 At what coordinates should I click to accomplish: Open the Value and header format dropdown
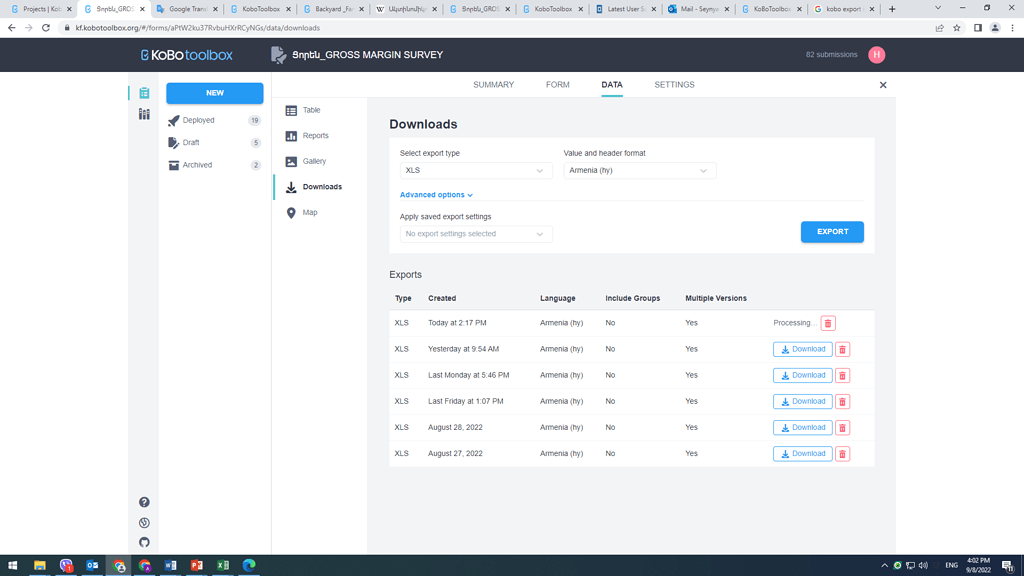[640, 170]
